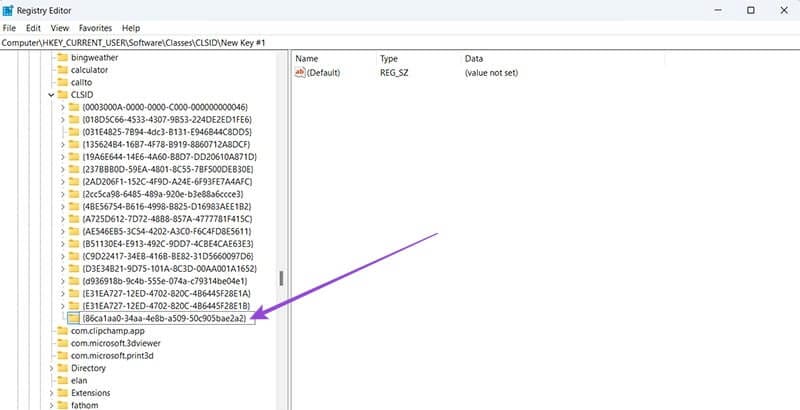Expand the {AE546EB5-3C54-4202-A3C0-F6C4FD8E5611} key
This screenshot has height=410, width=800.
pyautogui.click(x=62, y=232)
